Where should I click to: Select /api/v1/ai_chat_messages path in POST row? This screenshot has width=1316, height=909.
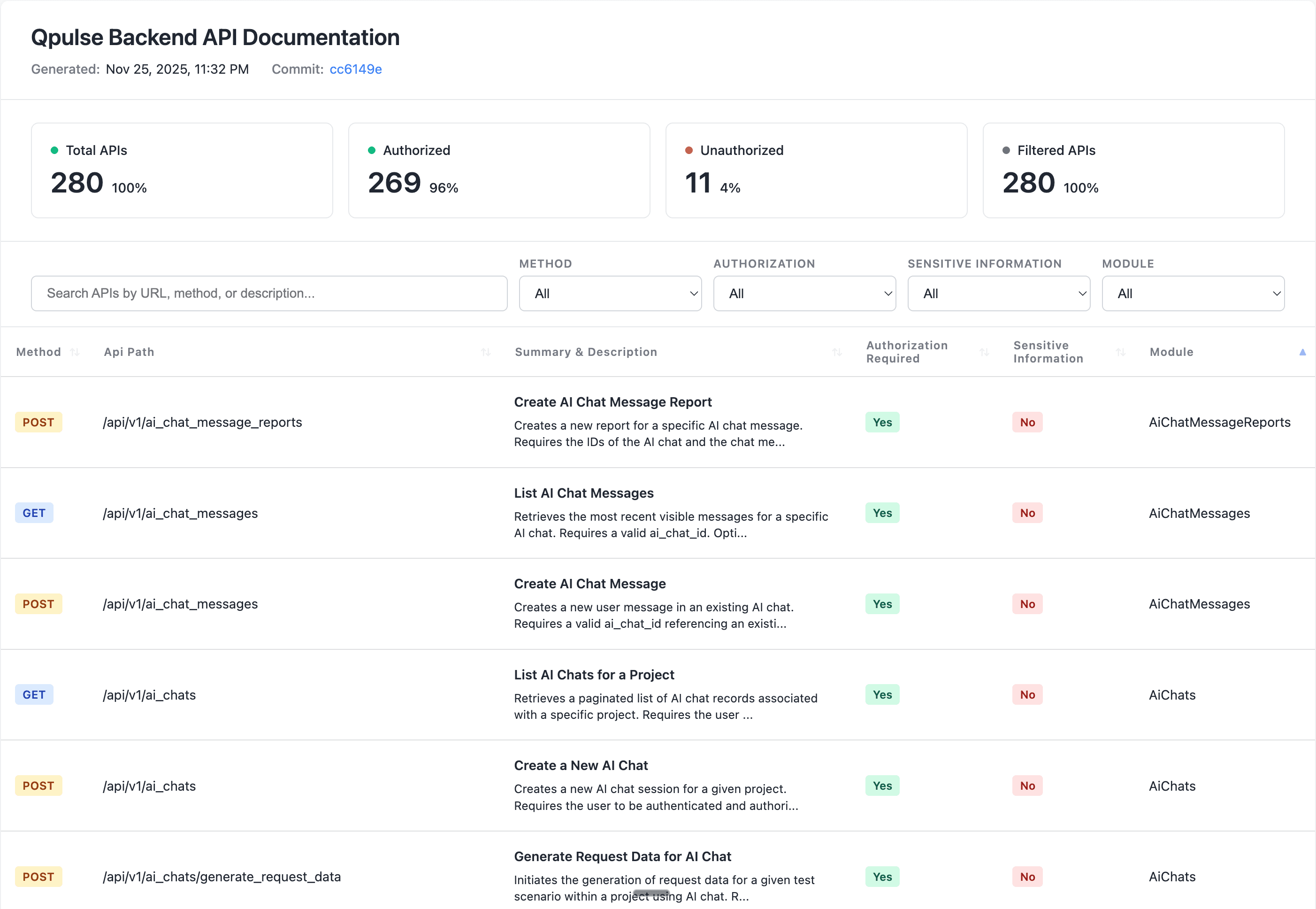coord(180,604)
